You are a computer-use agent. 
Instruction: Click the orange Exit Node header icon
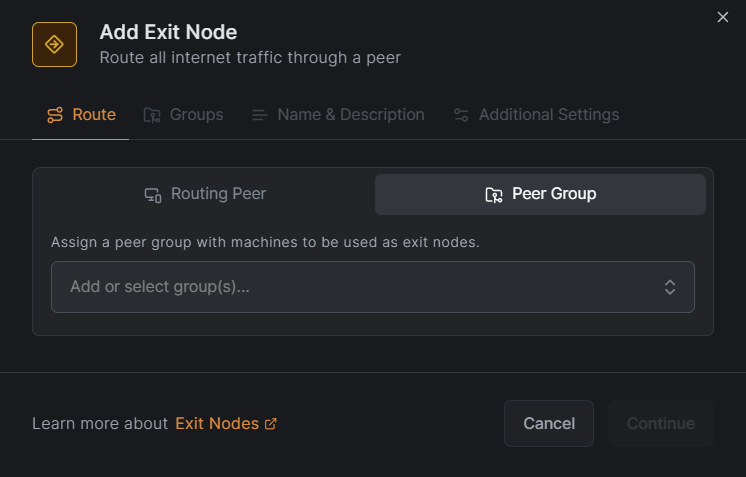54,45
